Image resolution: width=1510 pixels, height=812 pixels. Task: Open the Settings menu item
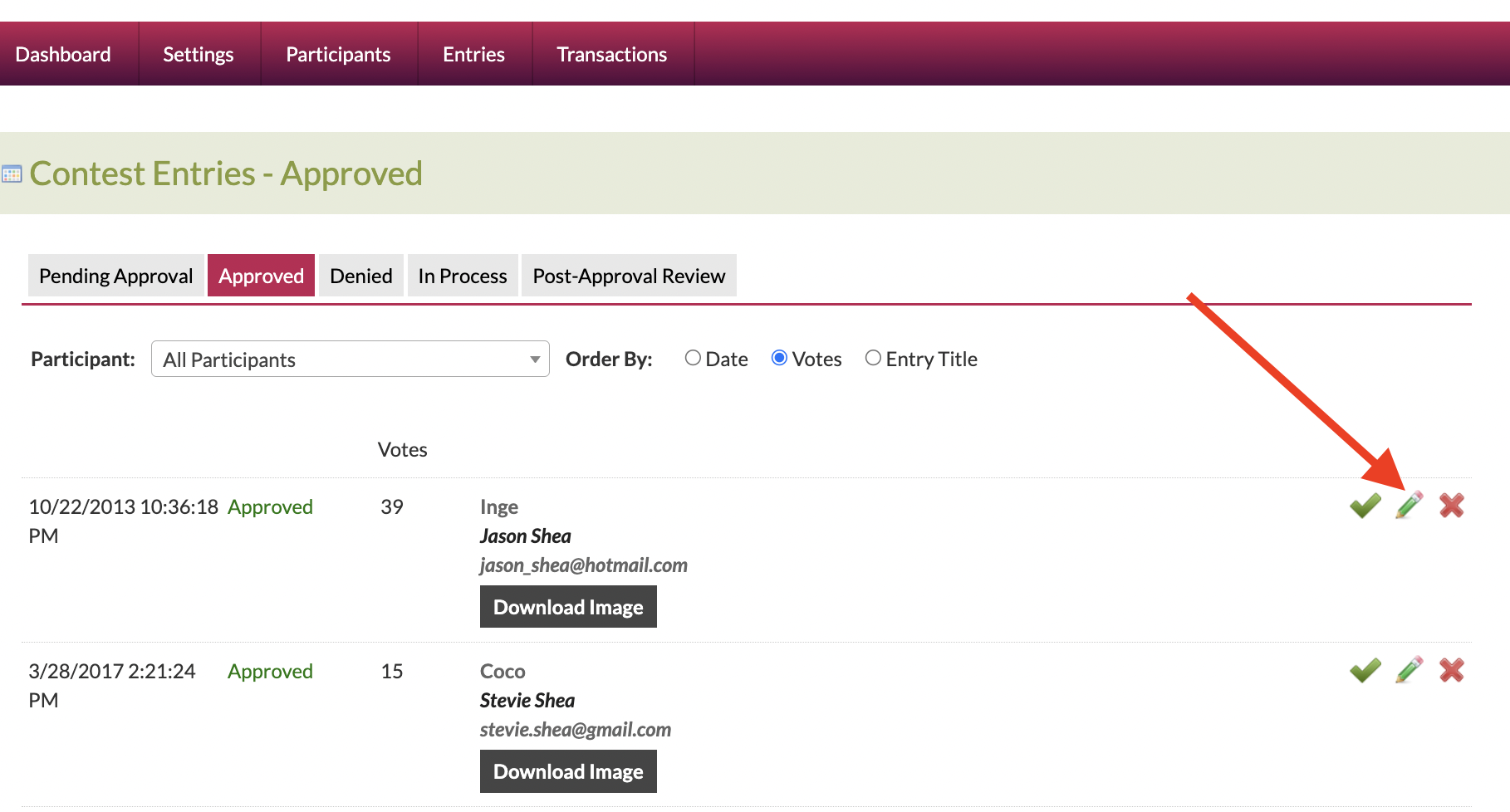[198, 55]
